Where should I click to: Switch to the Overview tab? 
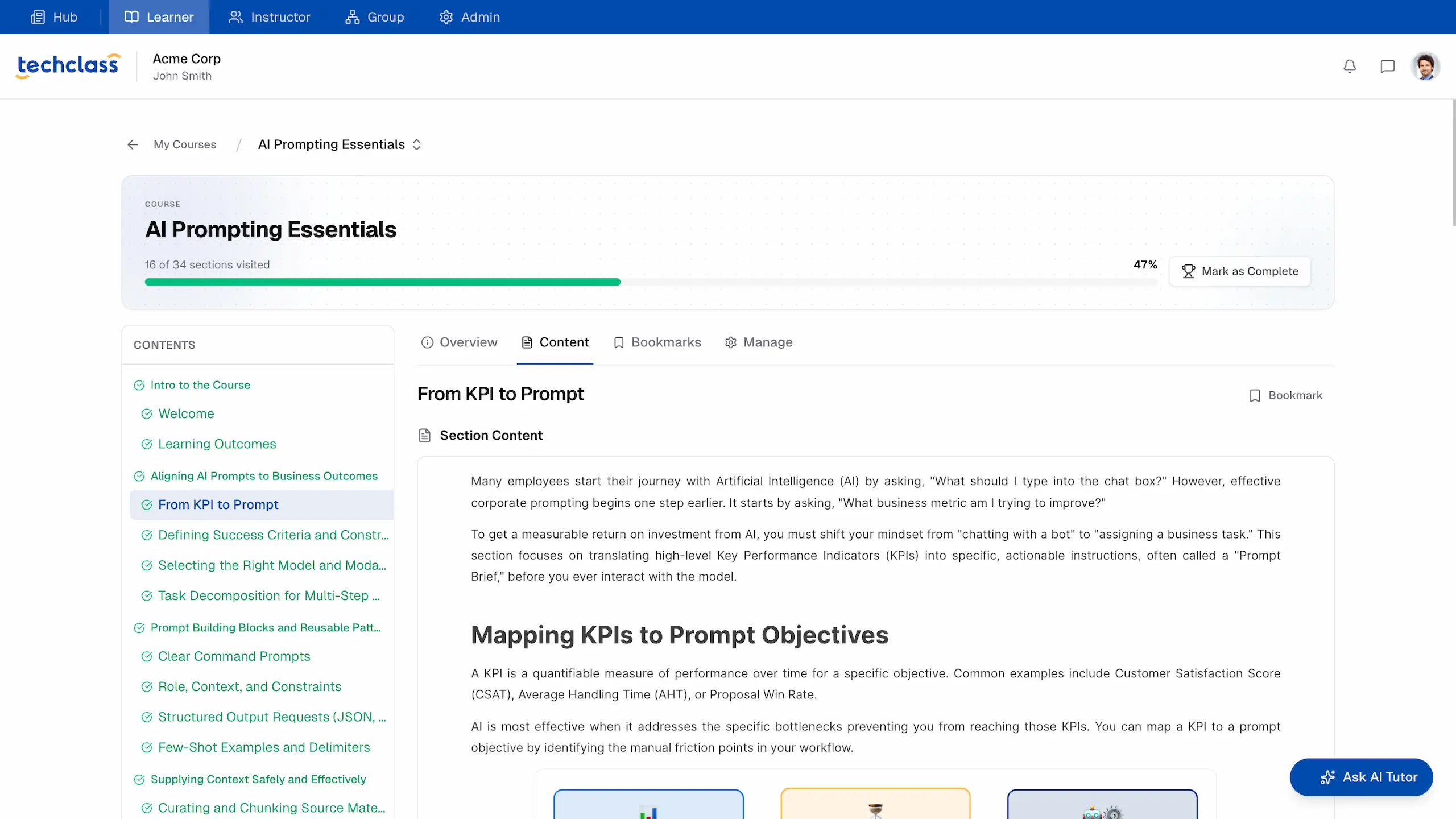pyautogui.click(x=459, y=342)
